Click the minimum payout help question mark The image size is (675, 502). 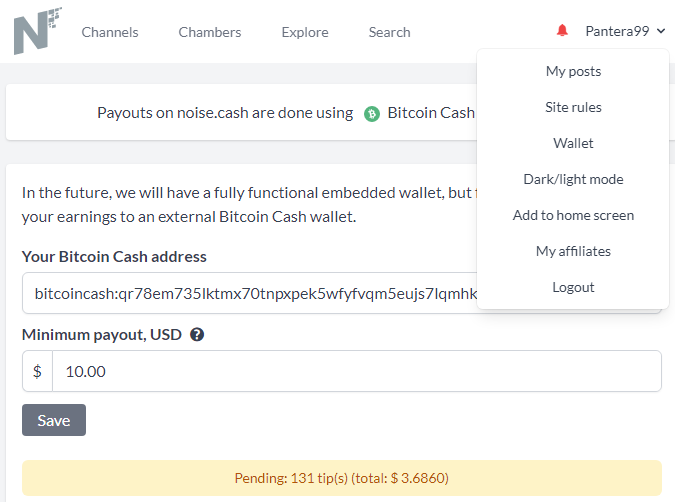click(x=197, y=335)
